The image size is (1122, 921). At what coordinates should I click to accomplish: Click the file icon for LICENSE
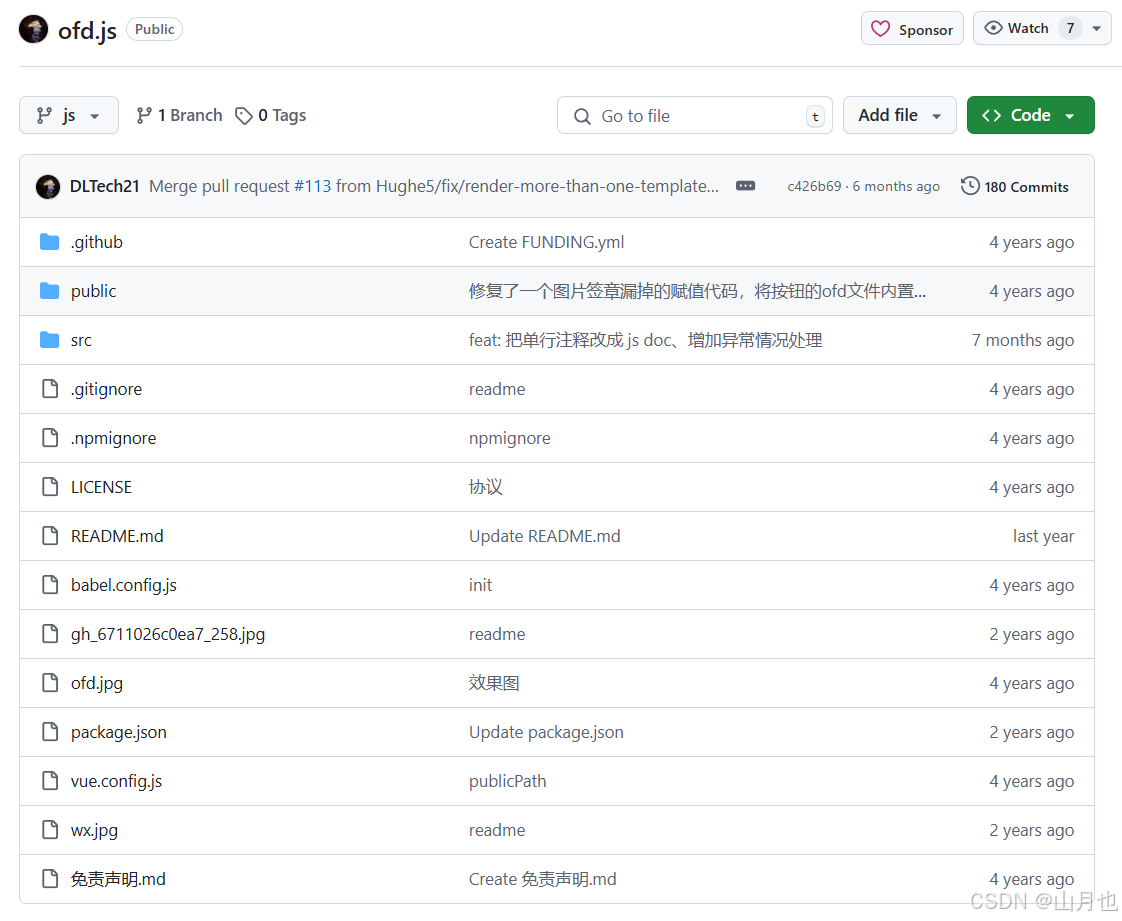(50, 487)
